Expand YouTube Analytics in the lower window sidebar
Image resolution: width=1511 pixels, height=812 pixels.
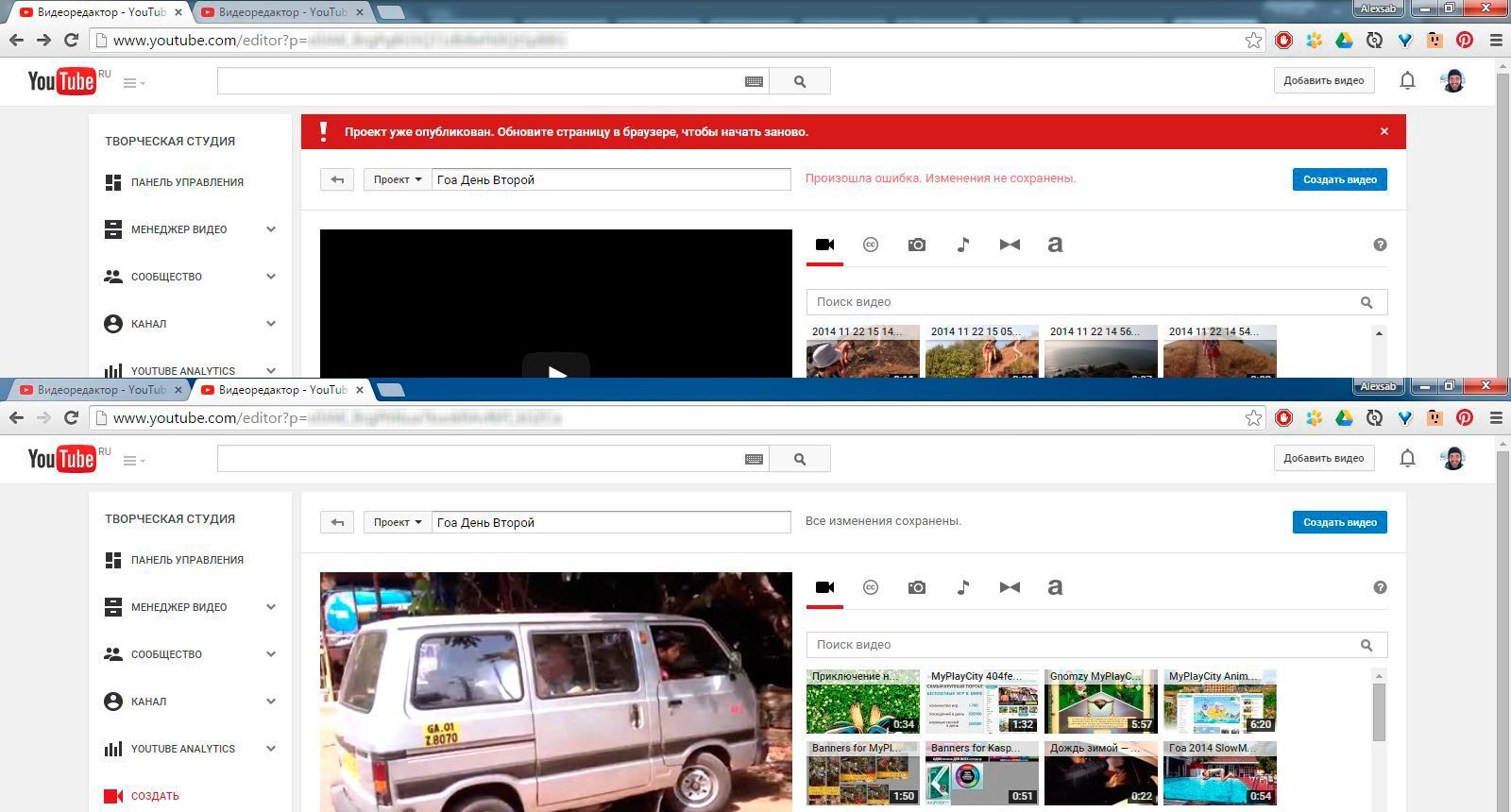click(271, 749)
